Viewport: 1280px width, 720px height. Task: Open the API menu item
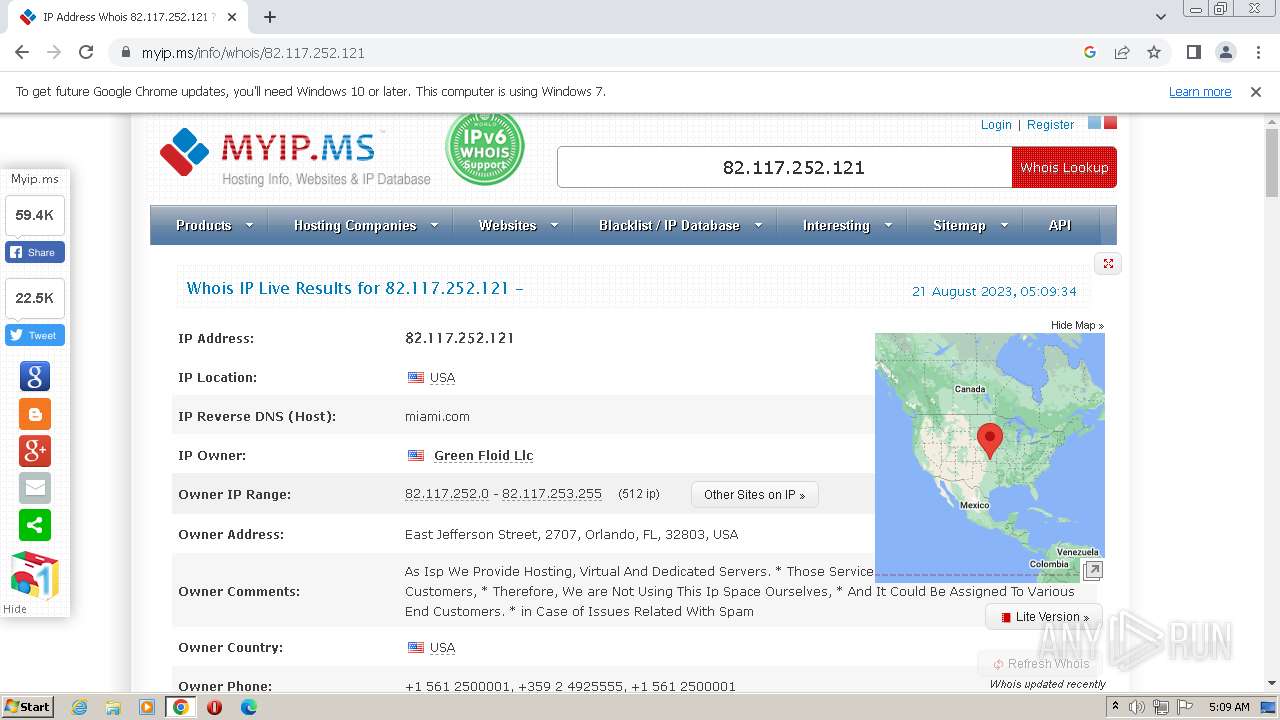1060,225
